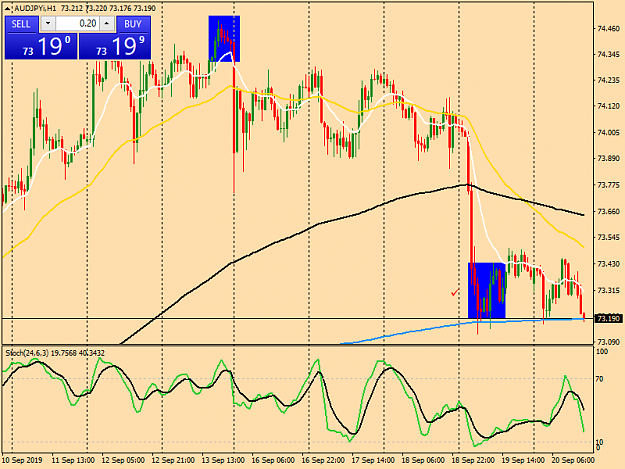Click the 73.775 price axis label
The height and width of the screenshot is (469, 625).
(x=609, y=185)
